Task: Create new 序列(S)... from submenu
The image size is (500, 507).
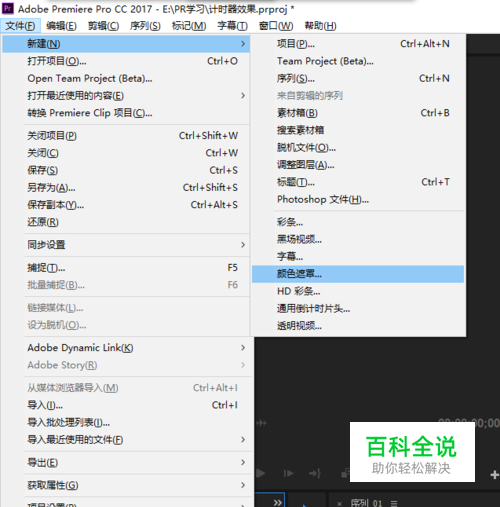Action: pyautogui.click(x=358, y=78)
